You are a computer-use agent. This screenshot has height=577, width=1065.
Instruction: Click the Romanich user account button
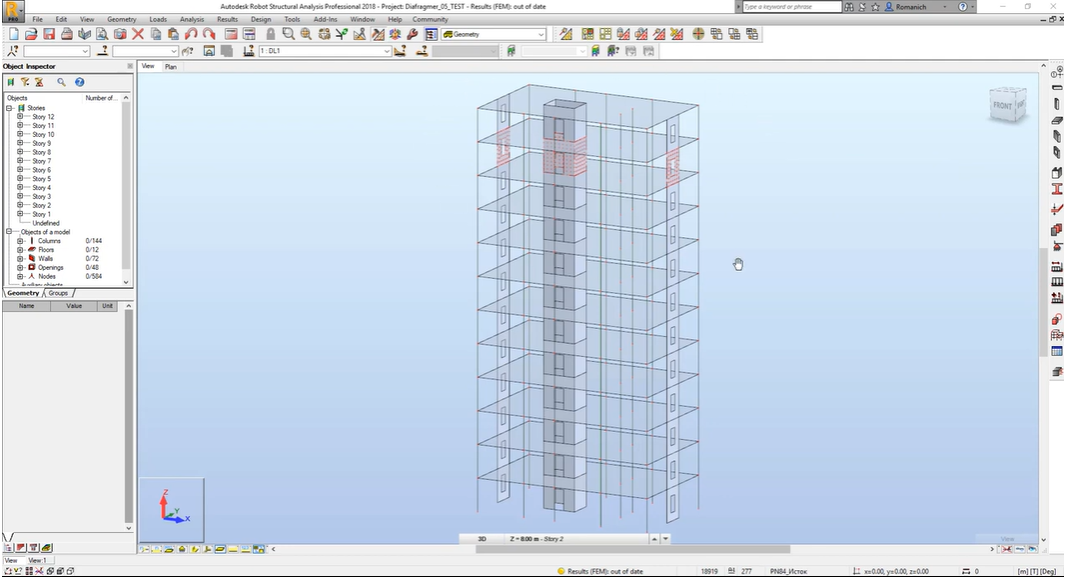pos(911,7)
